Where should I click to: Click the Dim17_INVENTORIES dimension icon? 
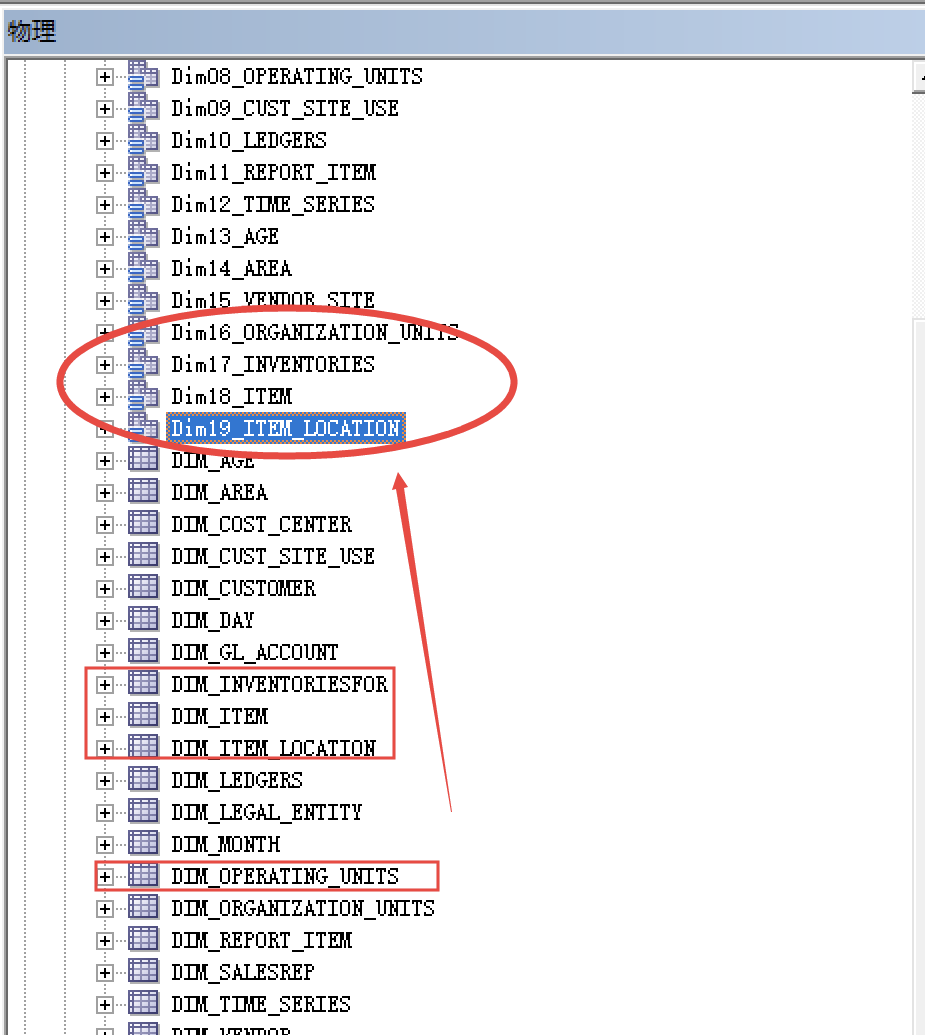pos(144,364)
